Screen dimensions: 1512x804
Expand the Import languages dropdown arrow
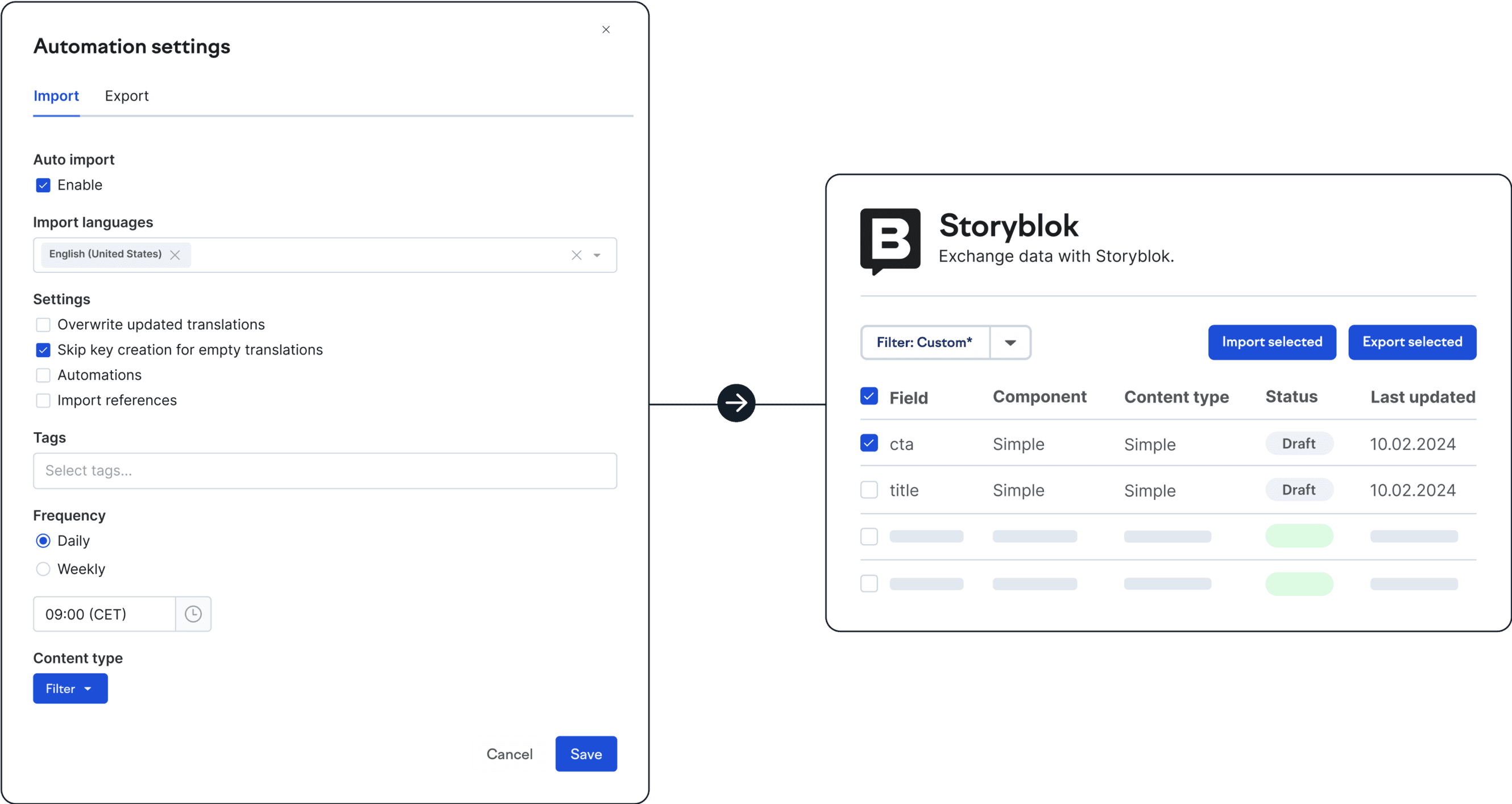click(597, 255)
